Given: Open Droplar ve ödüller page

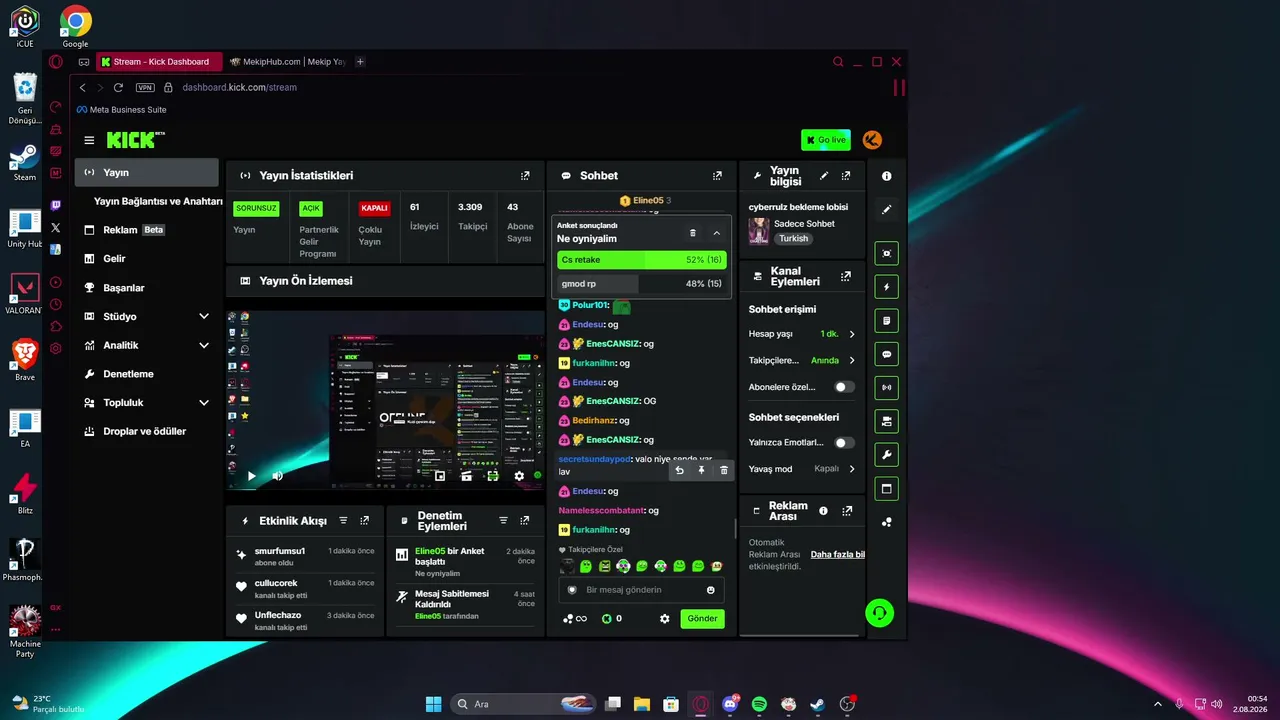Looking at the screenshot, I should (x=147, y=432).
